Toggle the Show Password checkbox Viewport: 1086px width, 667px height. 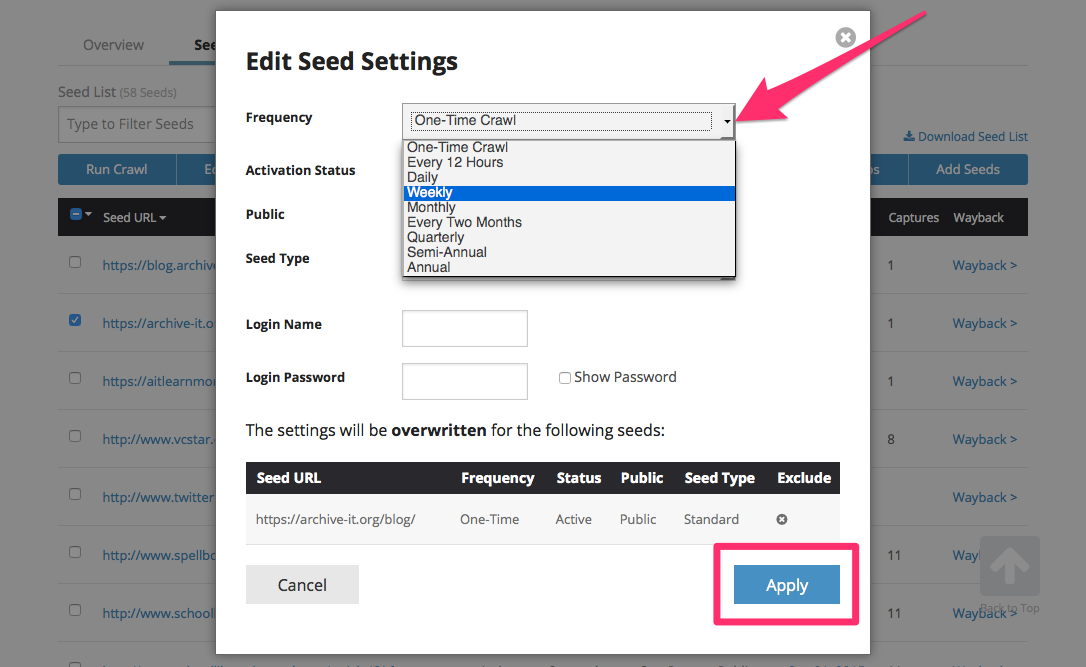point(565,378)
